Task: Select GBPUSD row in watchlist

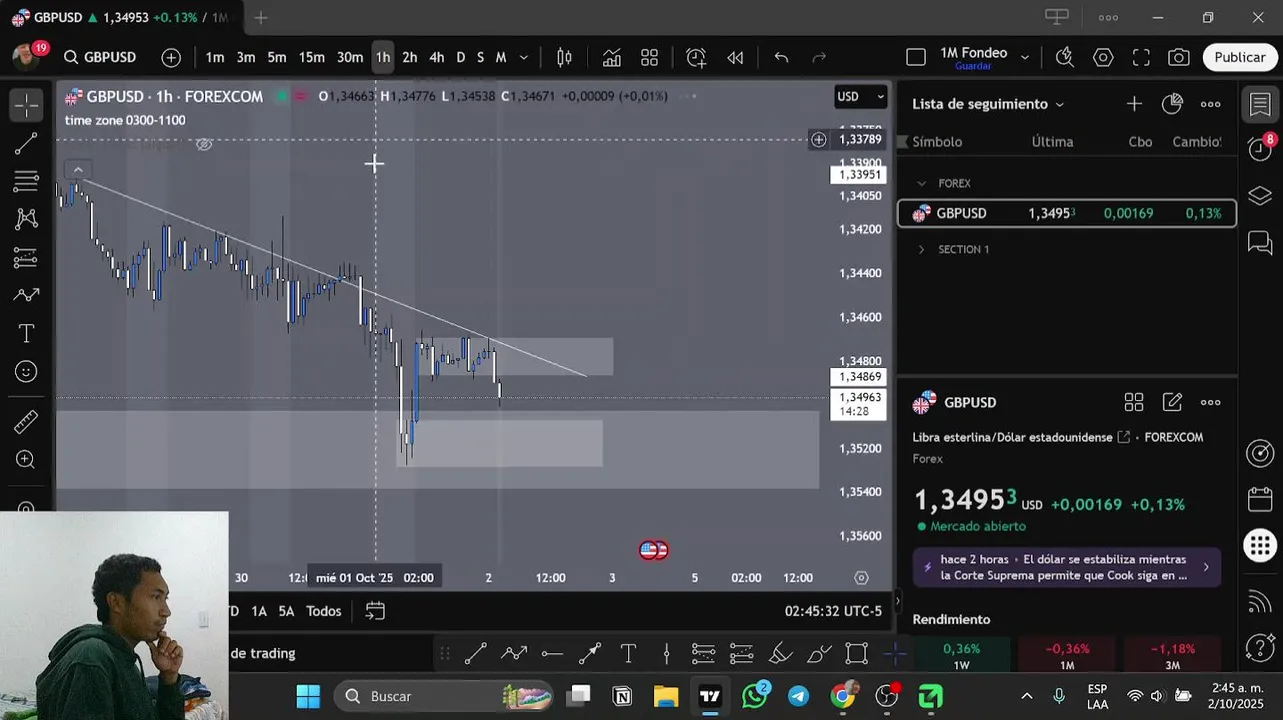Action: (x=1067, y=213)
